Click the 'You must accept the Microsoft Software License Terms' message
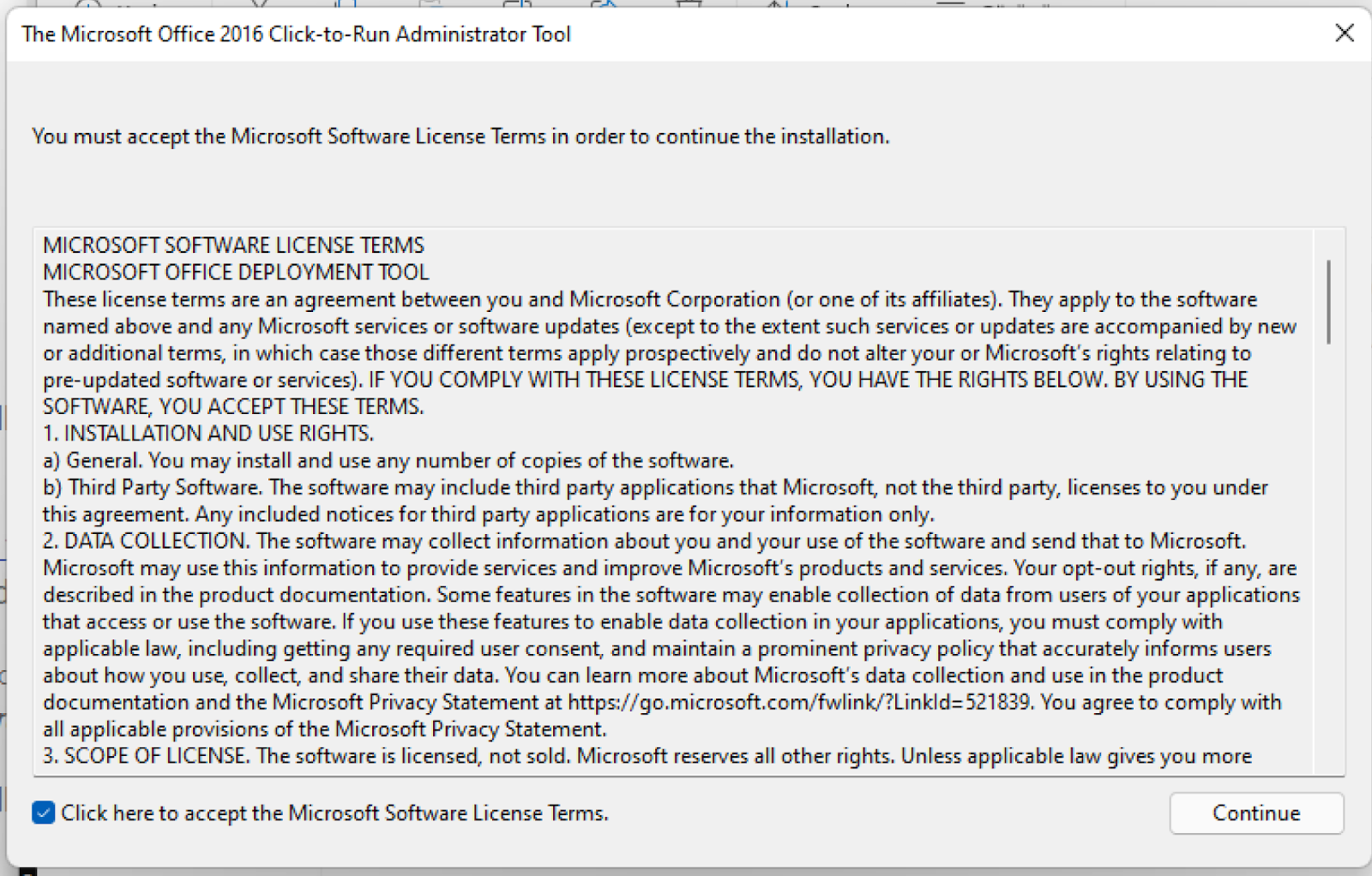Screen dimensions: 1372x876 [x=460, y=136]
